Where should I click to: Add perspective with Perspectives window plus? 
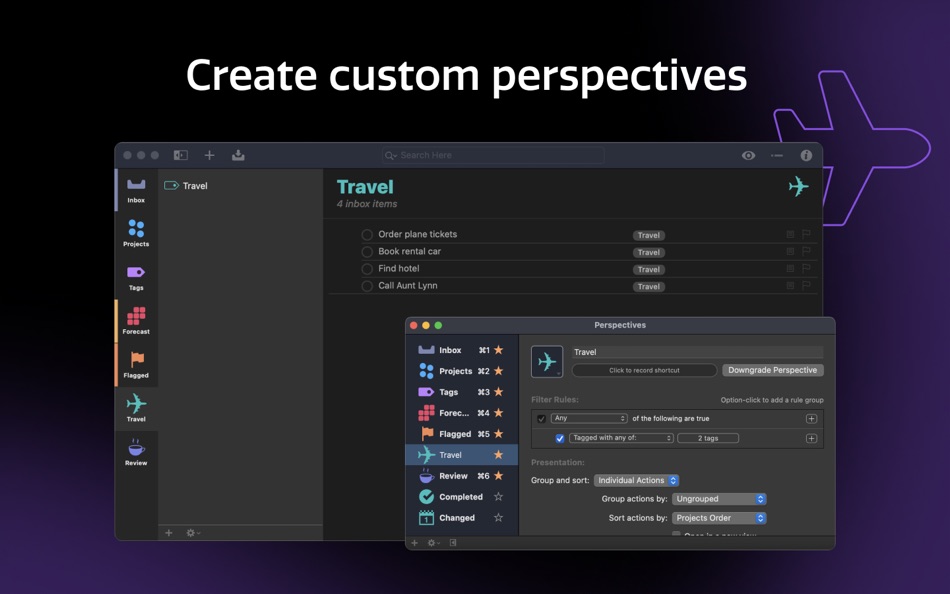coord(414,542)
